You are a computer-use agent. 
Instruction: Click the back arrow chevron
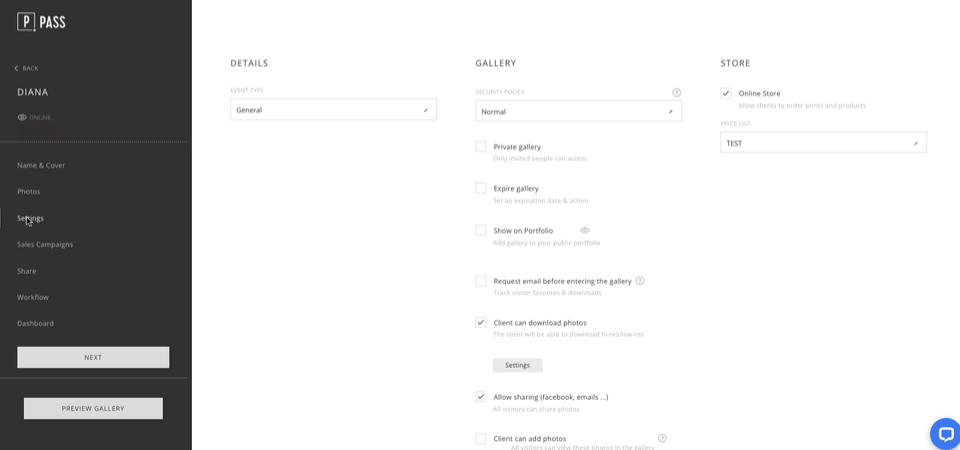[17, 69]
